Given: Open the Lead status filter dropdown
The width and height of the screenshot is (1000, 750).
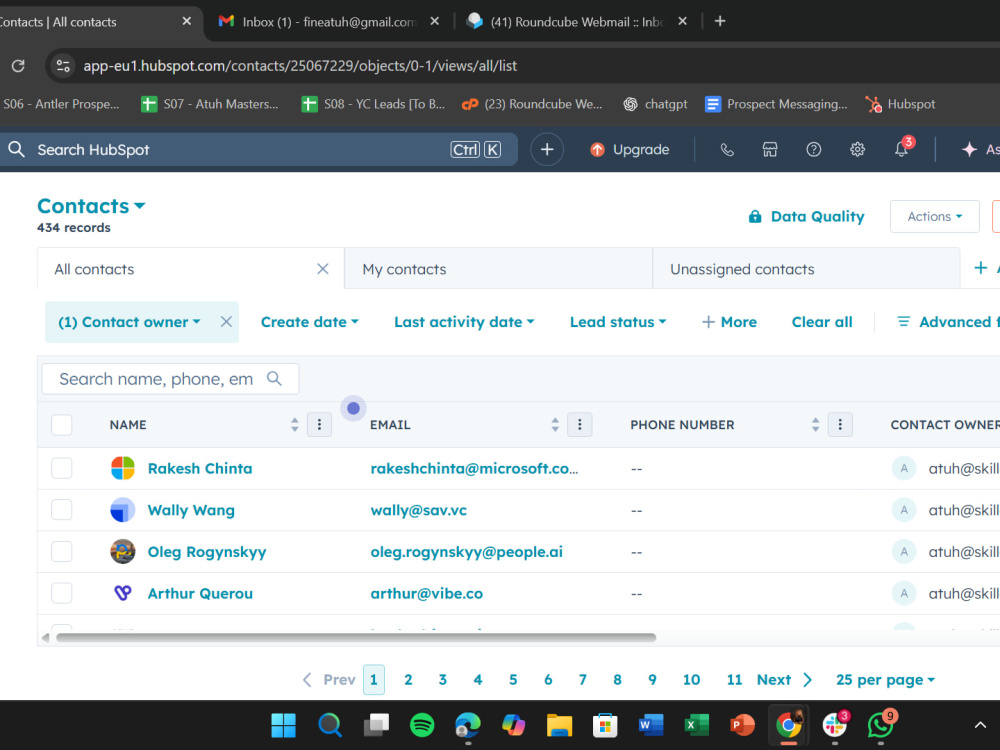Looking at the screenshot, I should 618,322.
